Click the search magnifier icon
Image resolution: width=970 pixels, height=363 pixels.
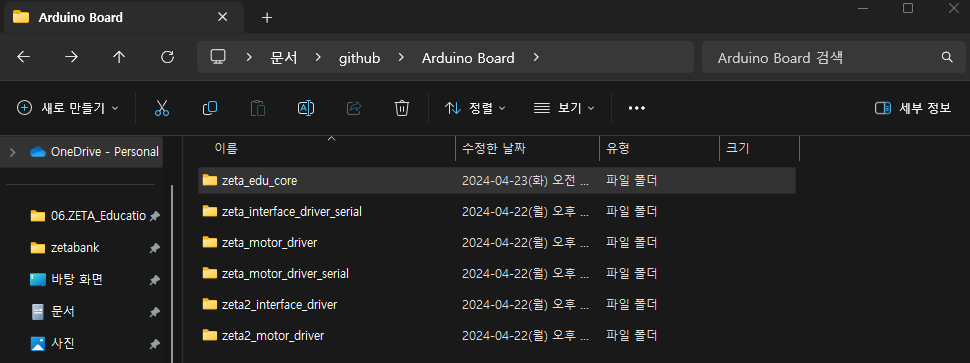(x=946, y=58)
